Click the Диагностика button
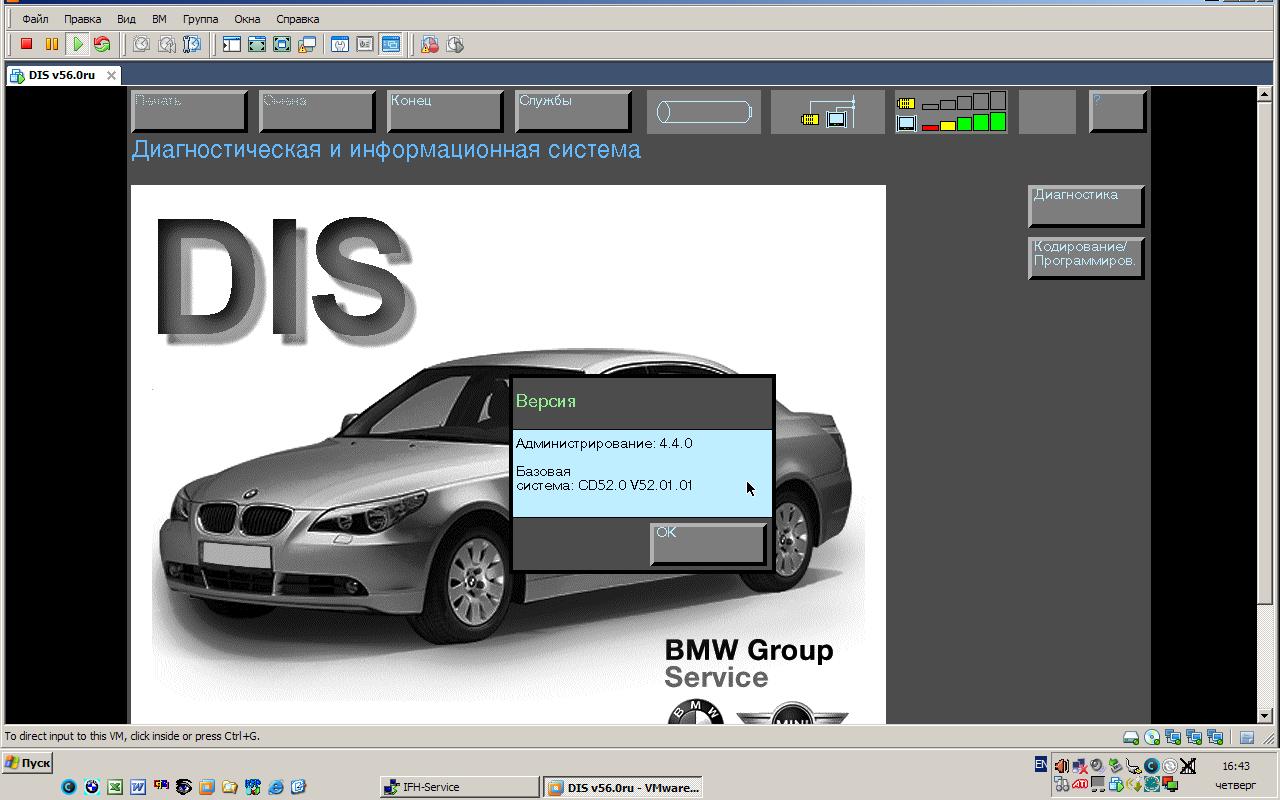 click(x=1086, y=206)
